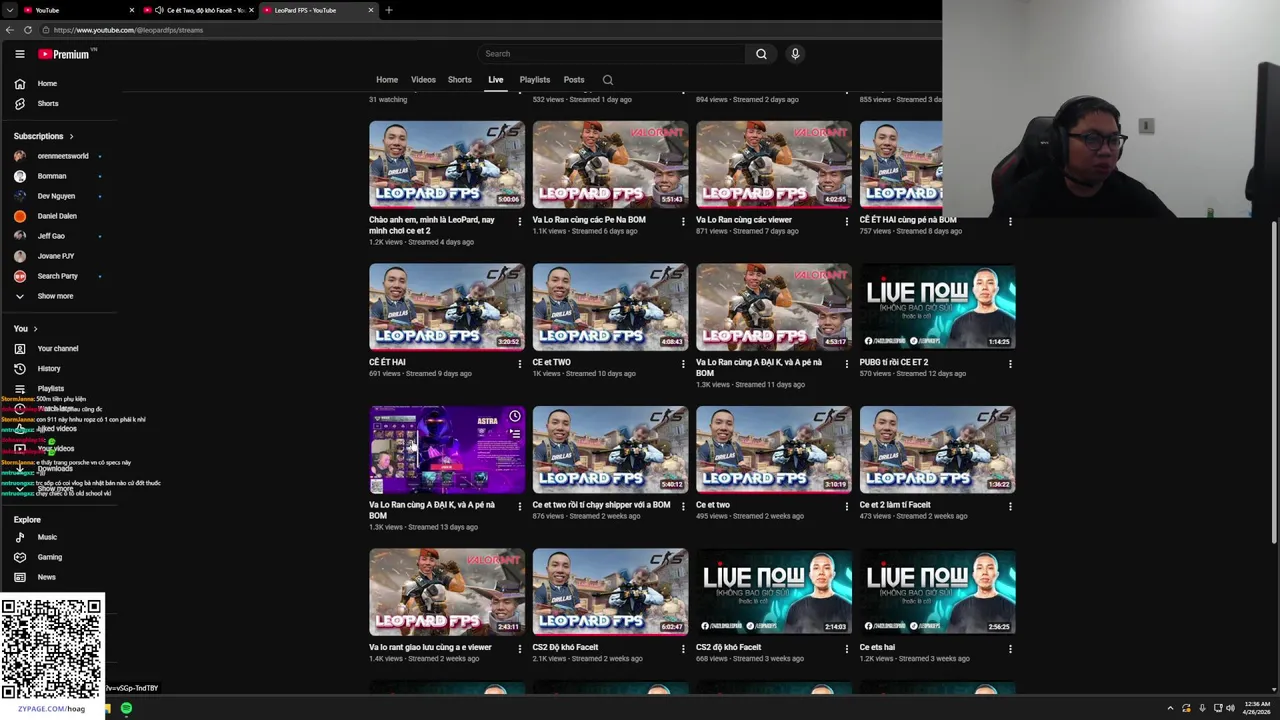Expand the Subscriptions section chevron
1280x720 pixels.
71,136
